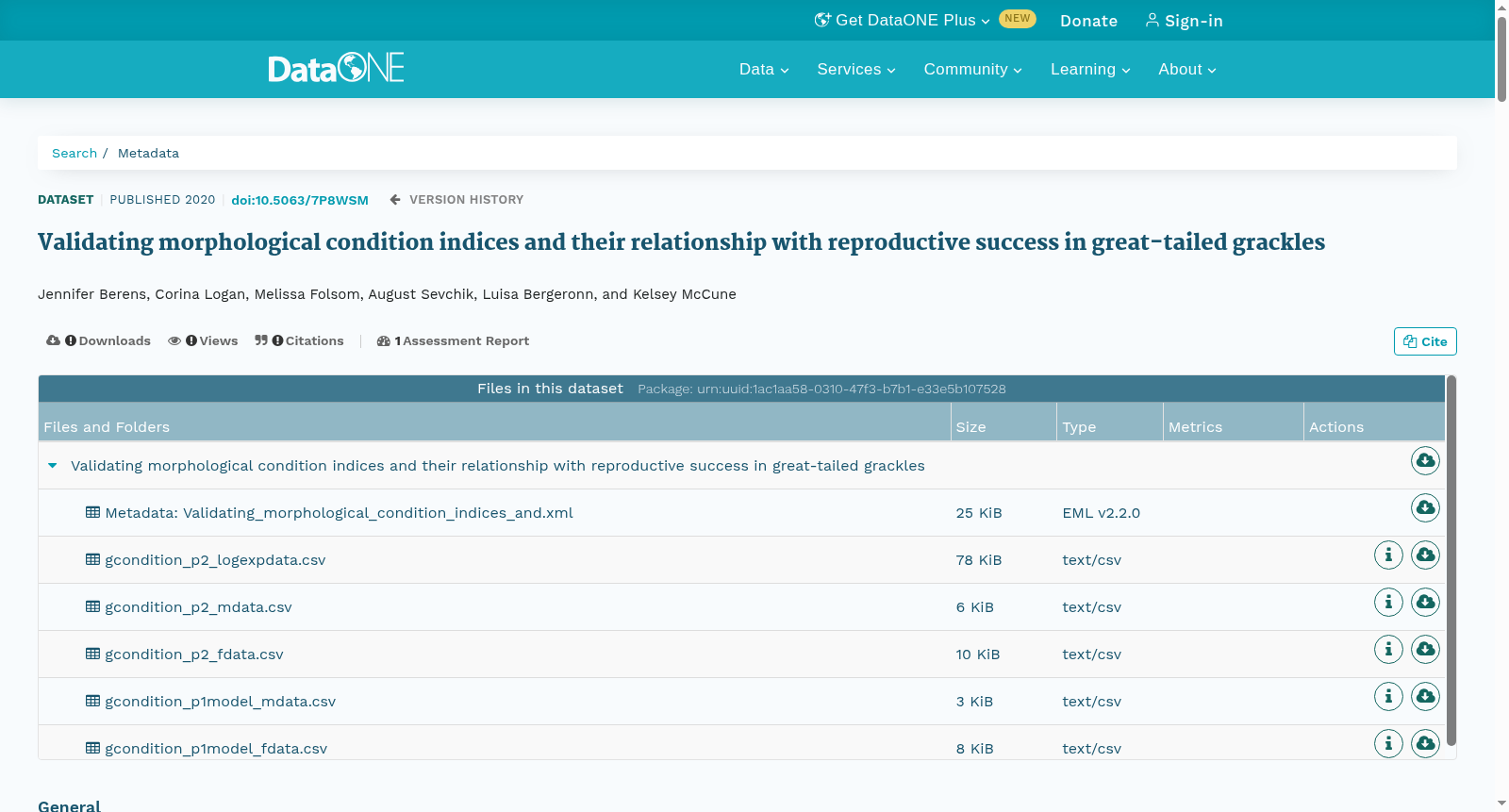Click the Version History back arrow icon
This screenshot has width=1509, height=812.
coord(395,199)
